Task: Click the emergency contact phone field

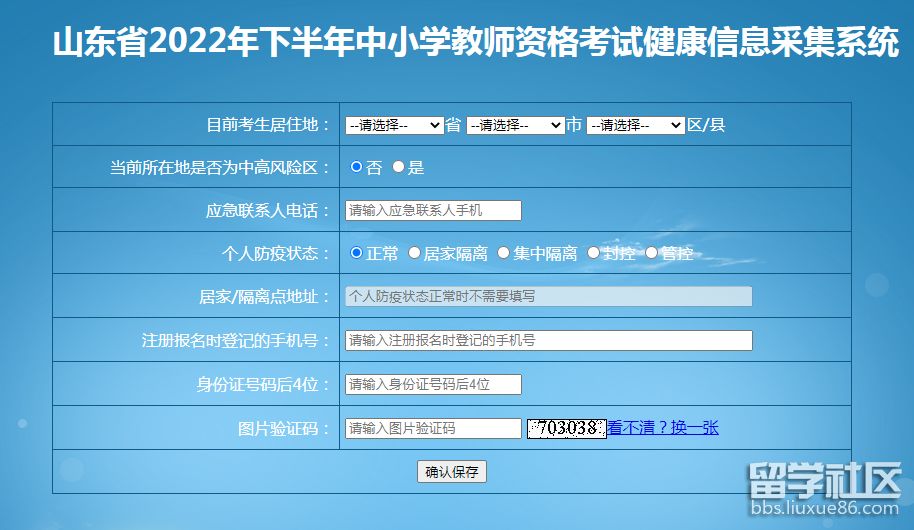Action: coord(433,210)
